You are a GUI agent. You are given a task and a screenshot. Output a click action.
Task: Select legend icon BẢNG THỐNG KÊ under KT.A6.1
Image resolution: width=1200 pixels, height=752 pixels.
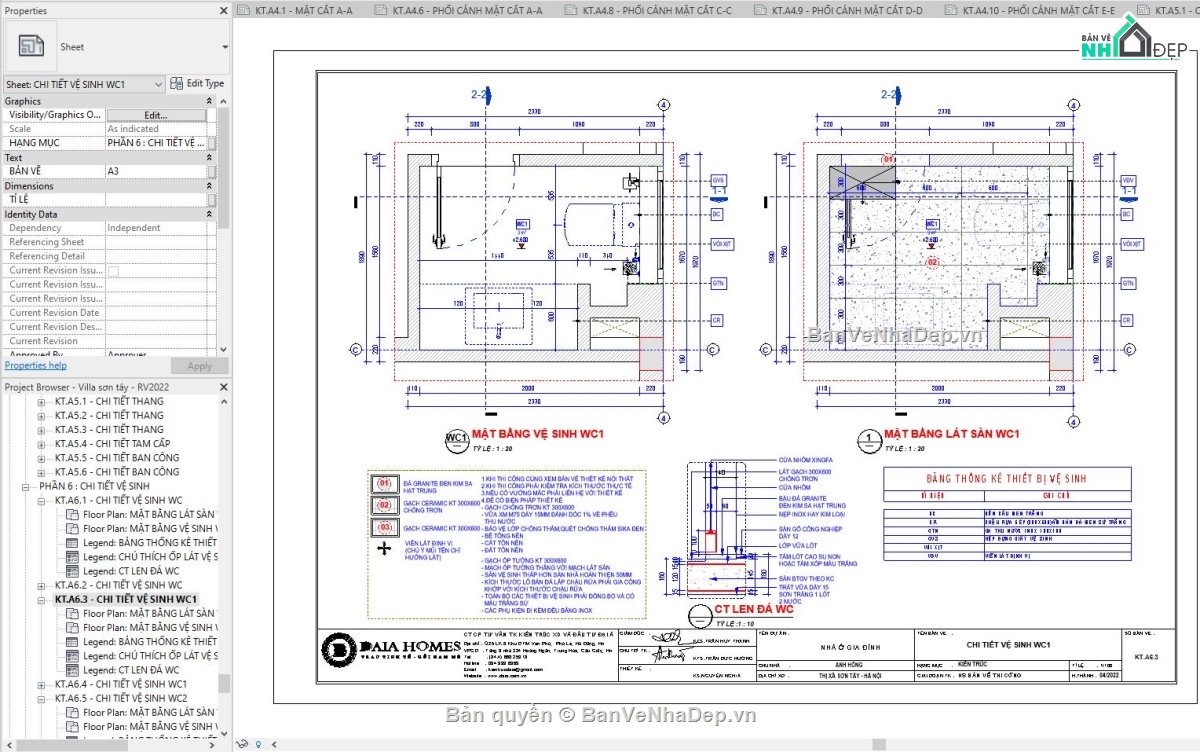pyautogui.click(x=73, y=542)
